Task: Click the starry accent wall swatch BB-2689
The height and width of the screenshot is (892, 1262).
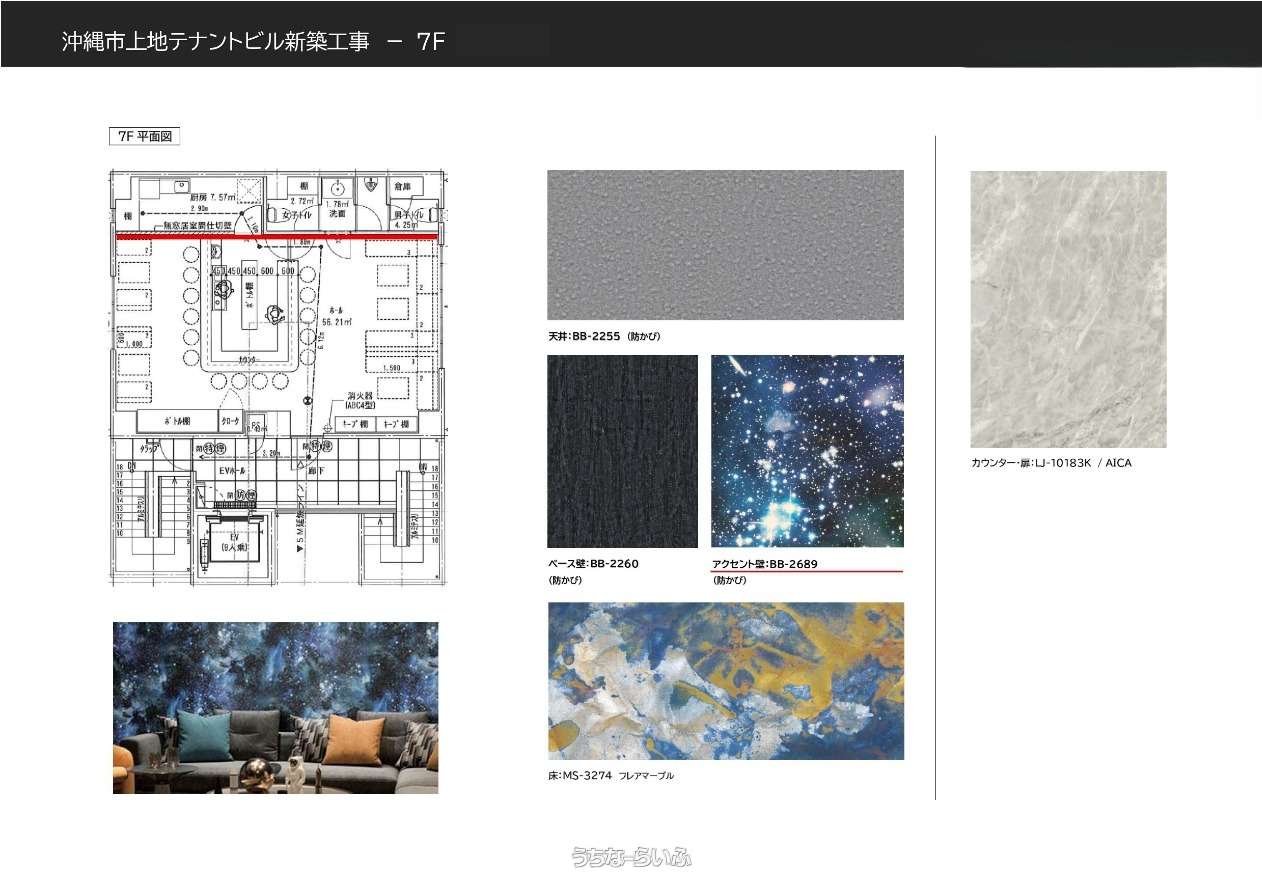Action: (x=807, y=451)
